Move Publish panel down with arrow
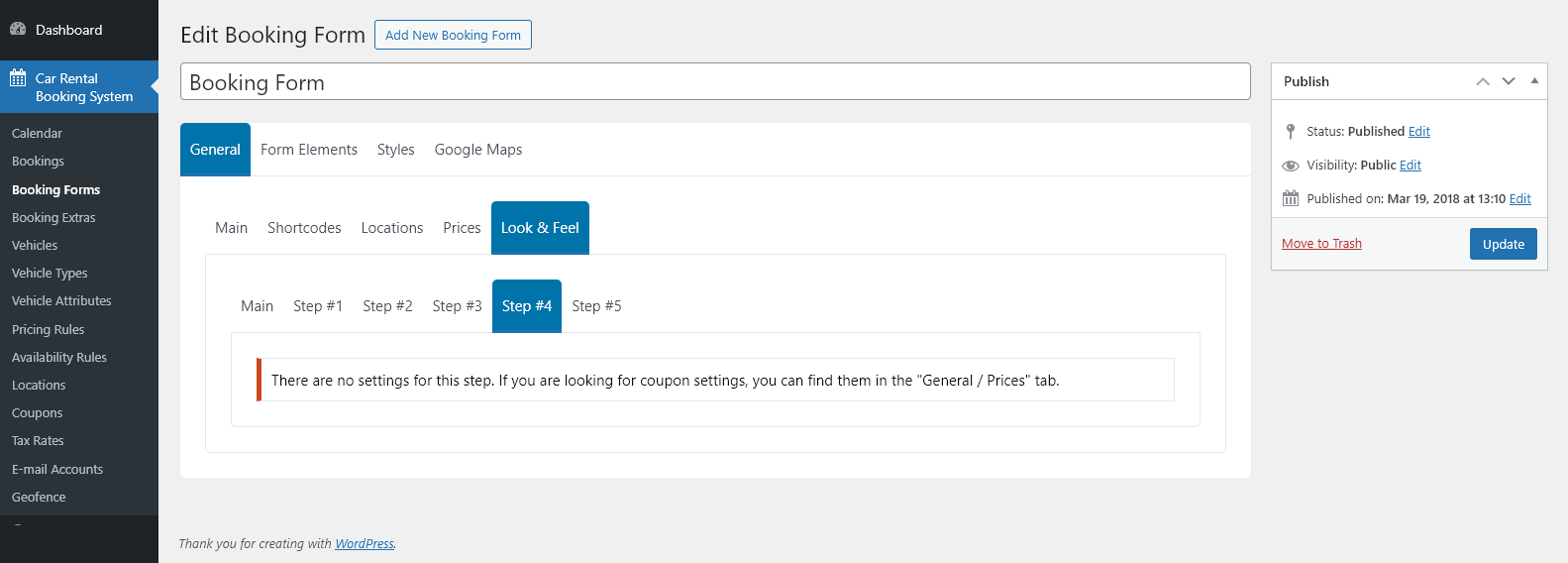 pos(1508,81)
